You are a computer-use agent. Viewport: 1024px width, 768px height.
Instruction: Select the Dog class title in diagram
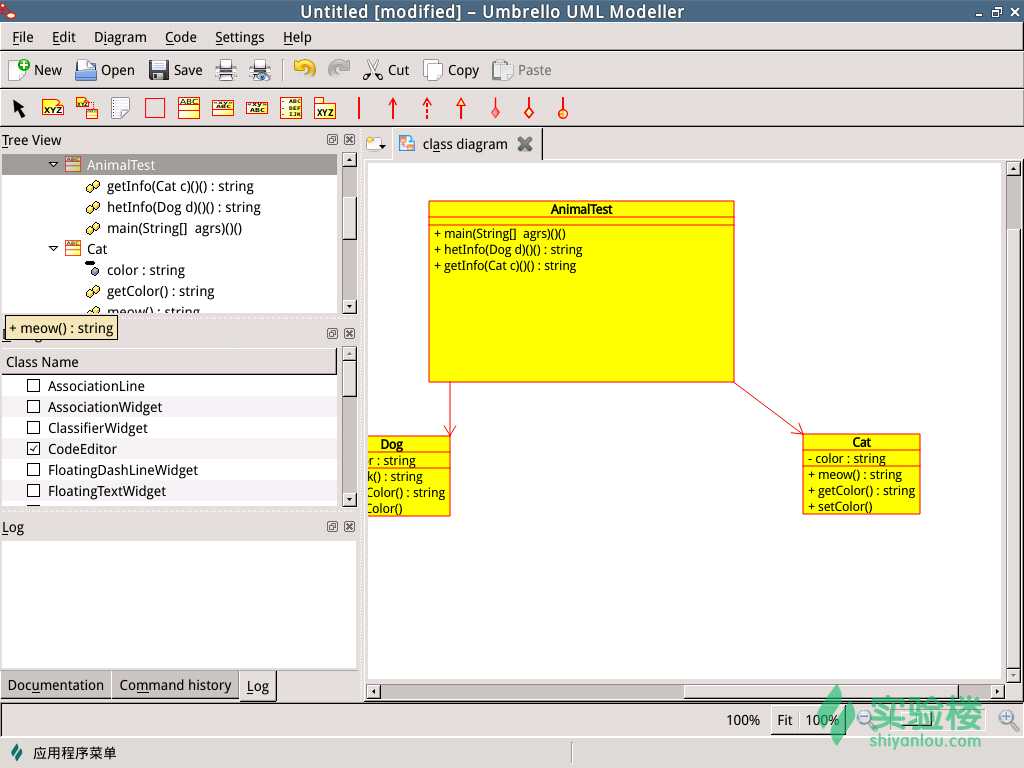[392, 444]
